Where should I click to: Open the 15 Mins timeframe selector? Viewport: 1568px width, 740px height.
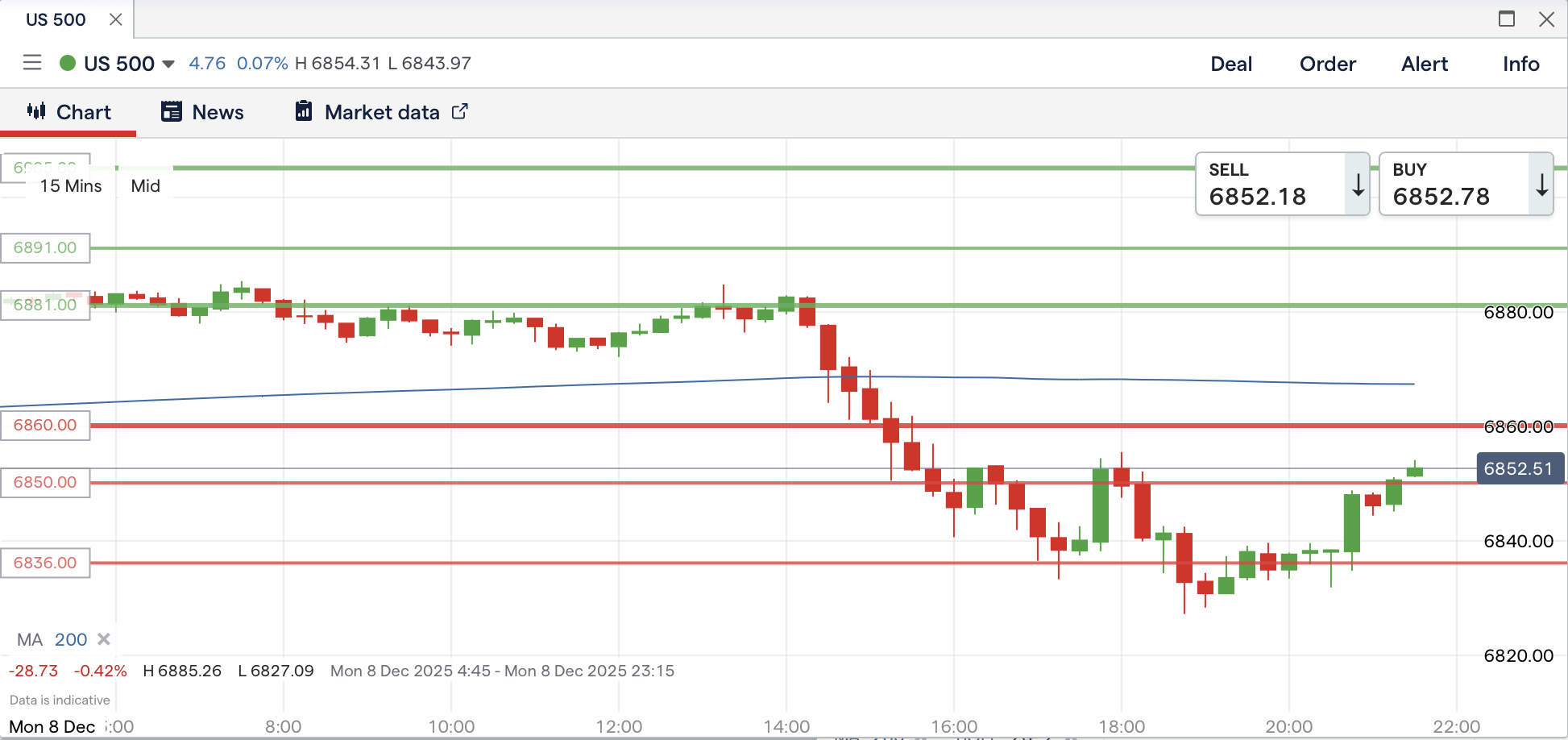[x=71, y=186]
